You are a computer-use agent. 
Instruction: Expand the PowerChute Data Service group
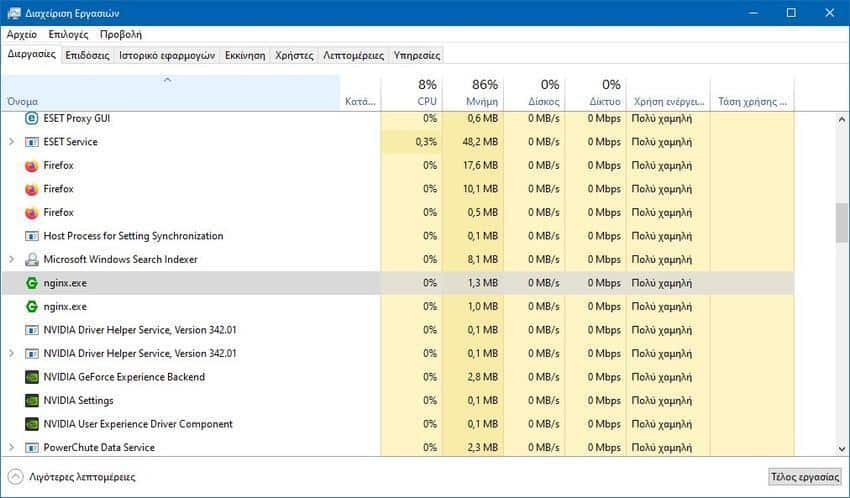tap(11, 448)
